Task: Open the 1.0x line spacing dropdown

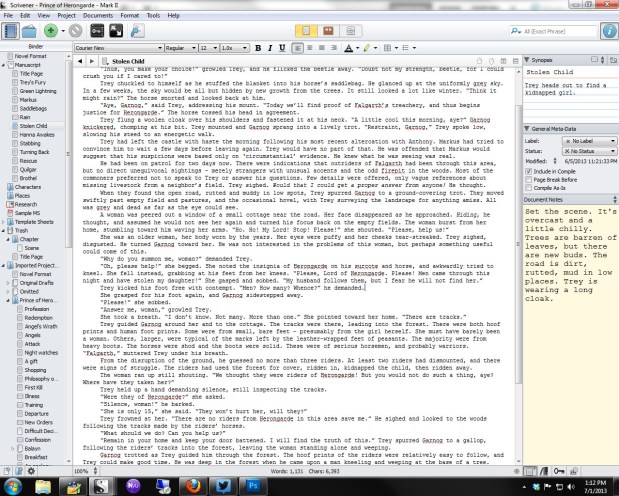Action: pyautogui.click(x=234, y=48)
